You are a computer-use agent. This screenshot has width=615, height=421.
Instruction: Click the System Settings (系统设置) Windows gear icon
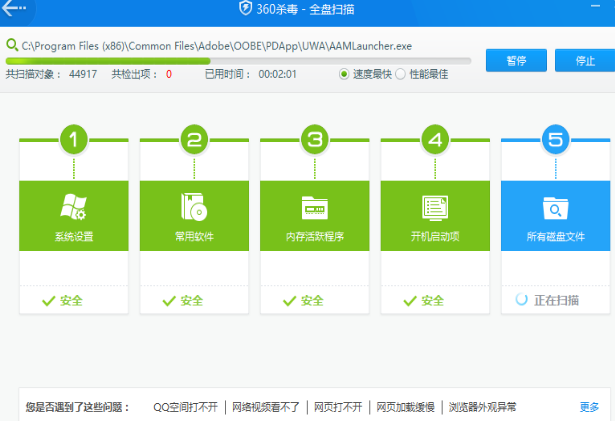tap(74, 207)
